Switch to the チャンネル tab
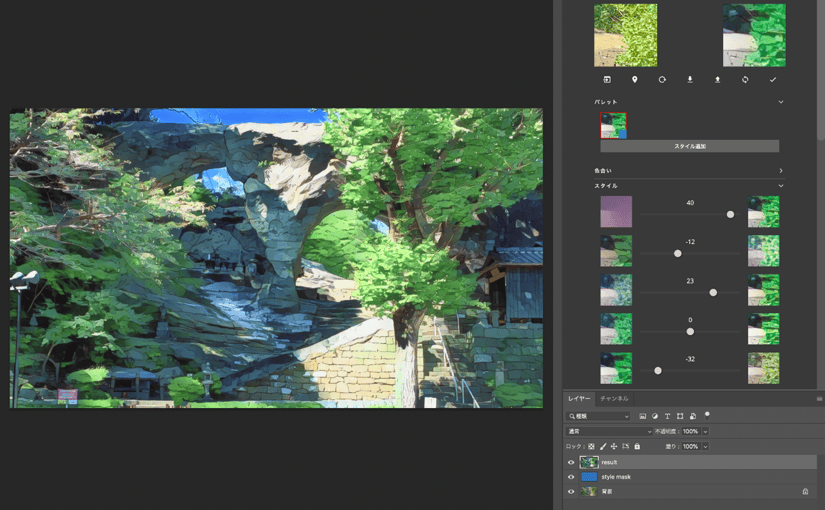Screen dimensions: 825x510 point(614,399)
